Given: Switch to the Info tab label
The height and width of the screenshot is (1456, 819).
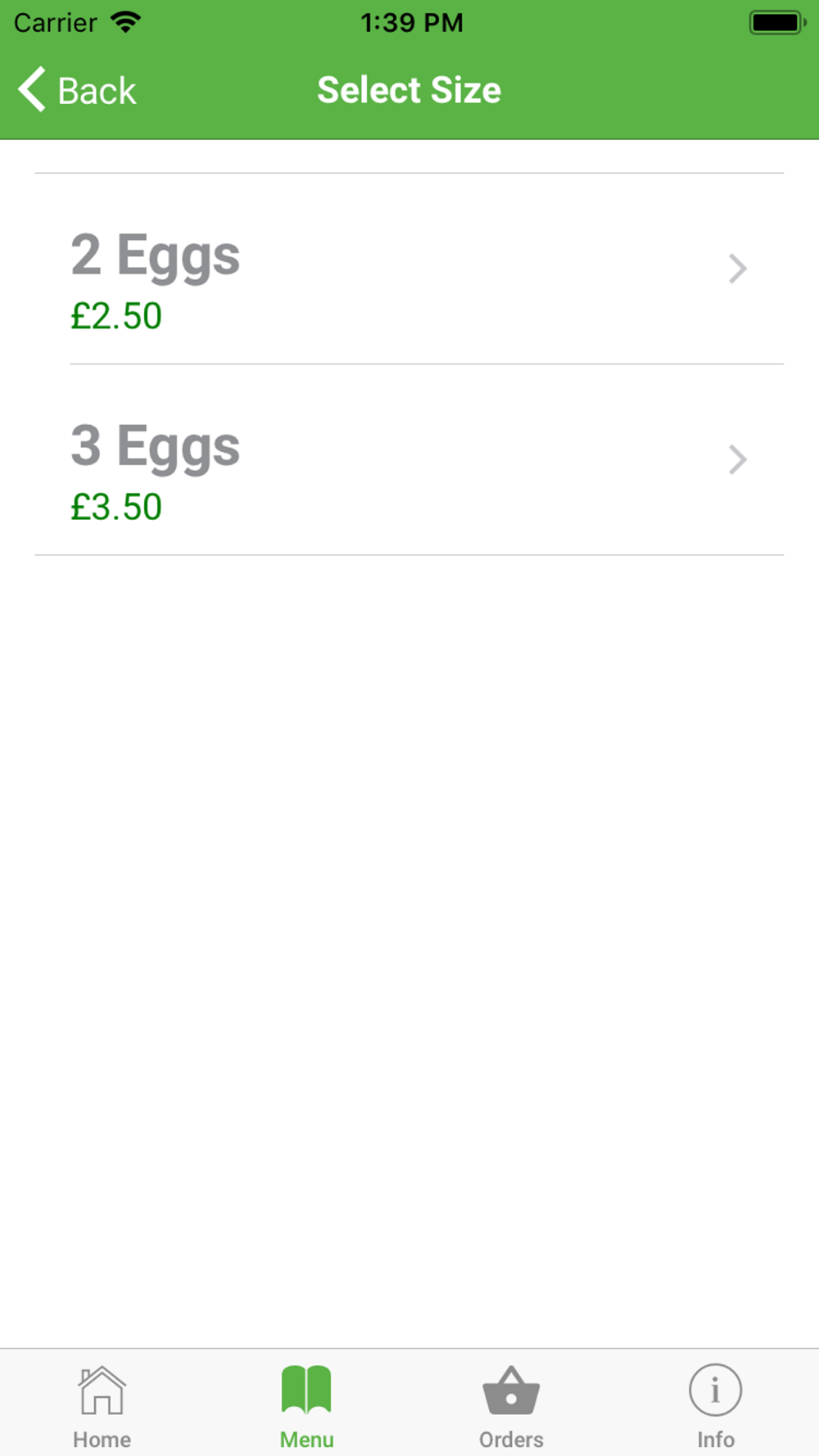Looking at the screenshot, I should click(715, 1439).
